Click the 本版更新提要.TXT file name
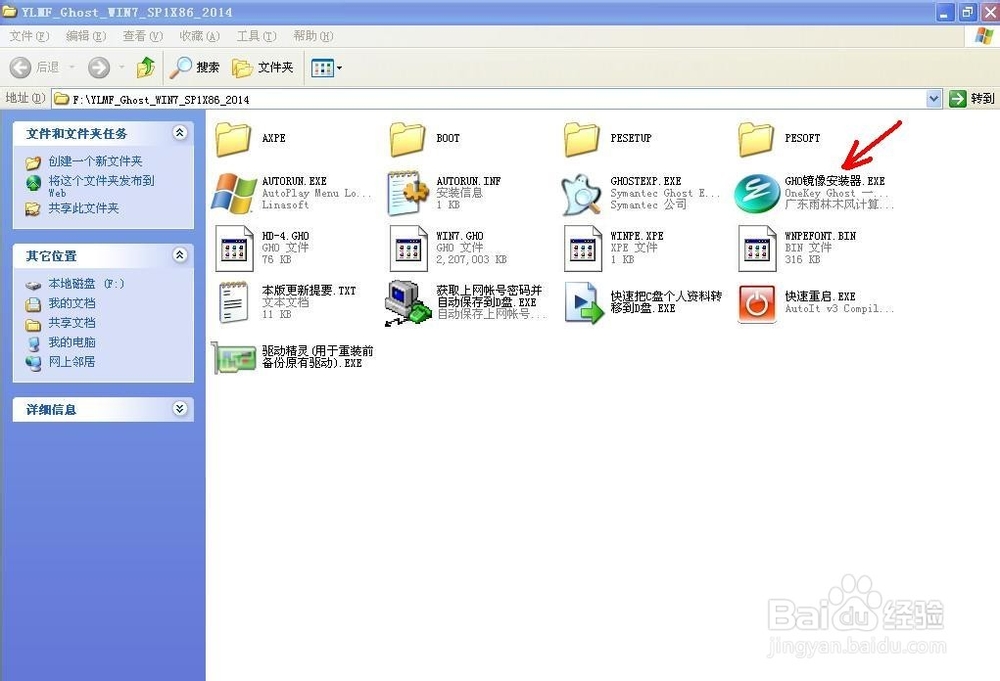 tap(309, 291)
